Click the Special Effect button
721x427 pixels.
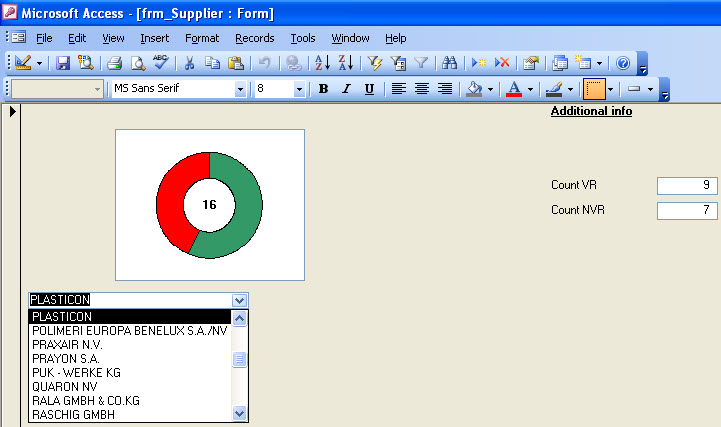(x=634, y=89)
